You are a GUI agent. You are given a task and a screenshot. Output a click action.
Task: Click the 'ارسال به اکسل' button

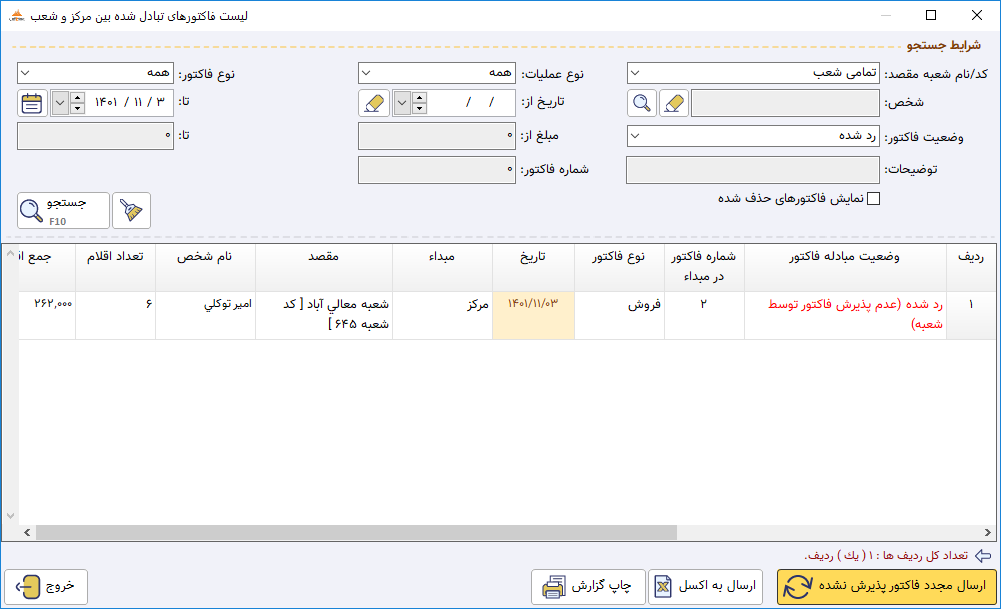click(705, 587)
